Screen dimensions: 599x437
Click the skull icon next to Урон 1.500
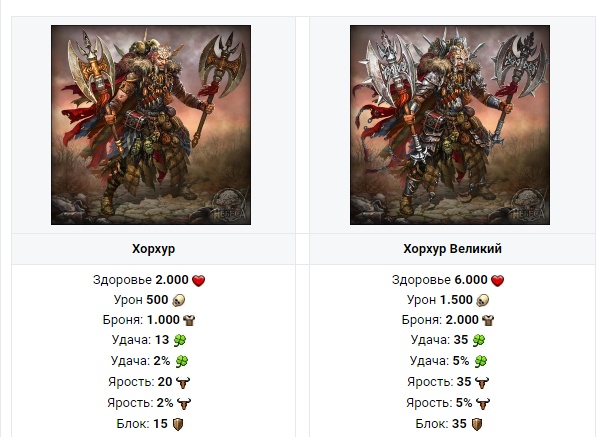click(483, 301)
